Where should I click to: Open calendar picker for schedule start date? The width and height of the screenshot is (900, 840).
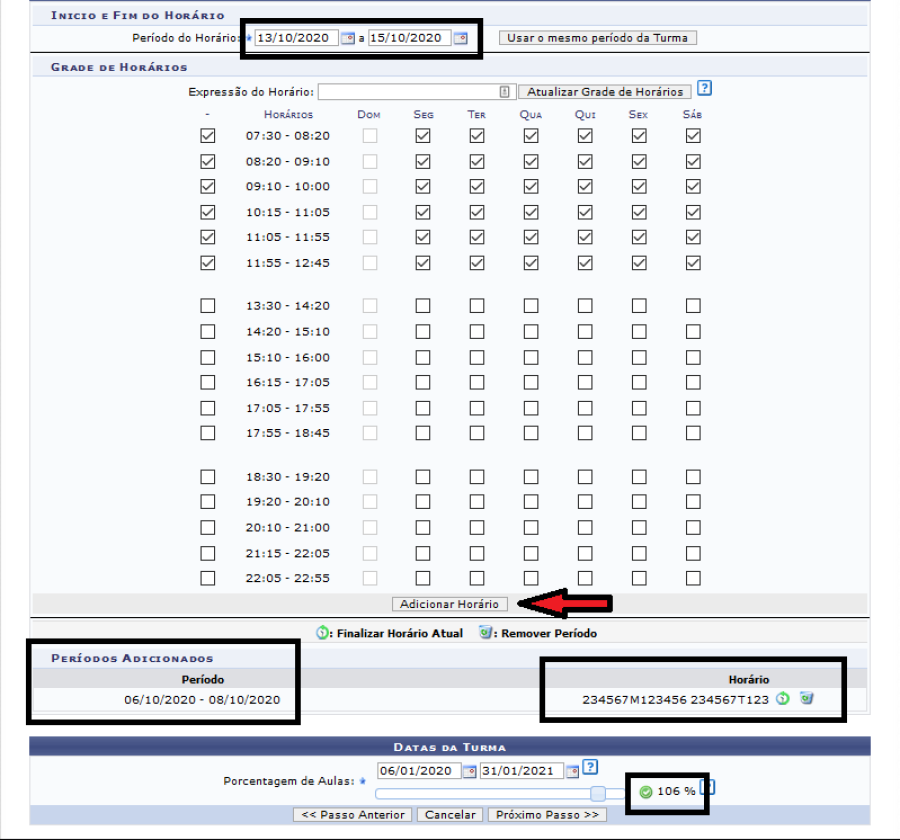348,38
